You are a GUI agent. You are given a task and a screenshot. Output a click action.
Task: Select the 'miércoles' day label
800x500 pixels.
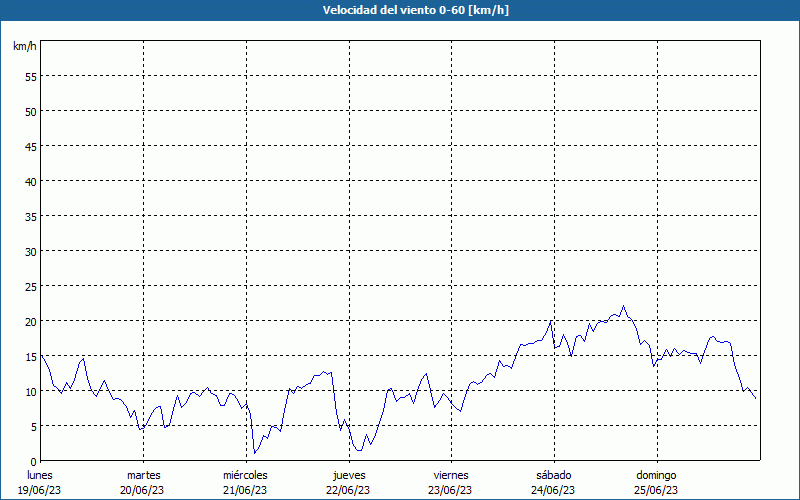coord(245,475)
